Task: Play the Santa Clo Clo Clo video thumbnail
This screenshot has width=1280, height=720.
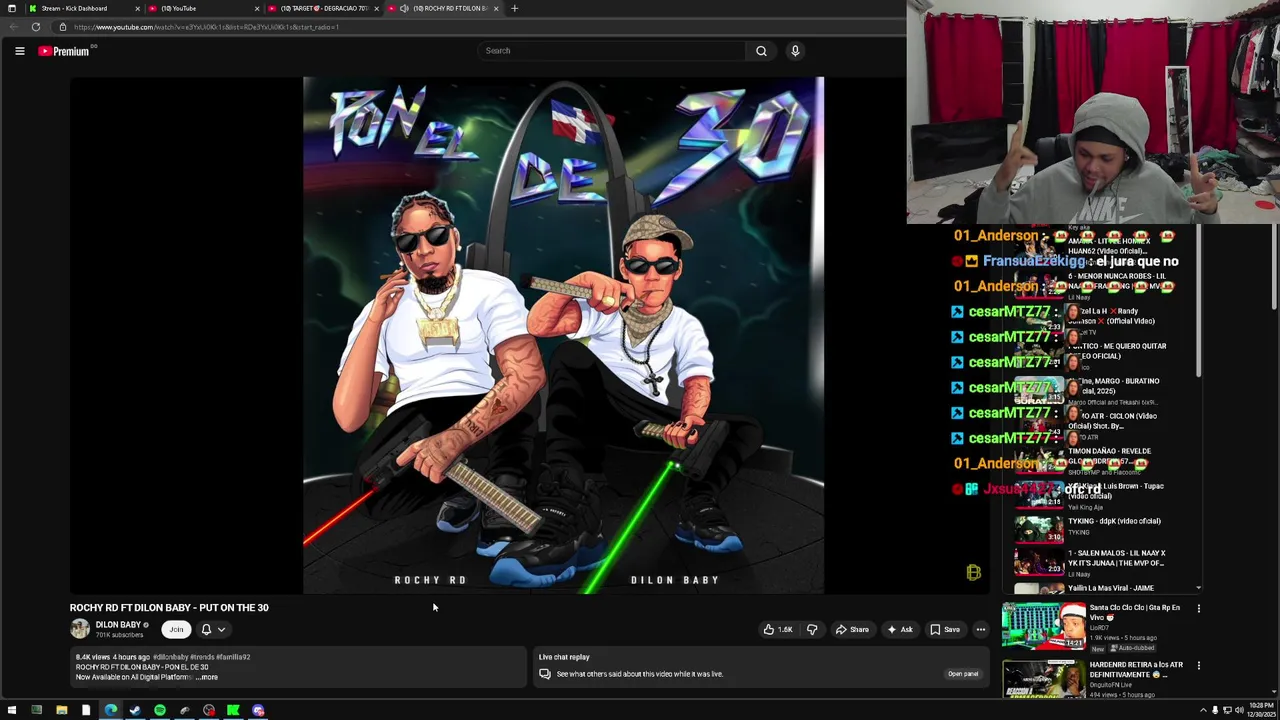Action: (1043, 627)
